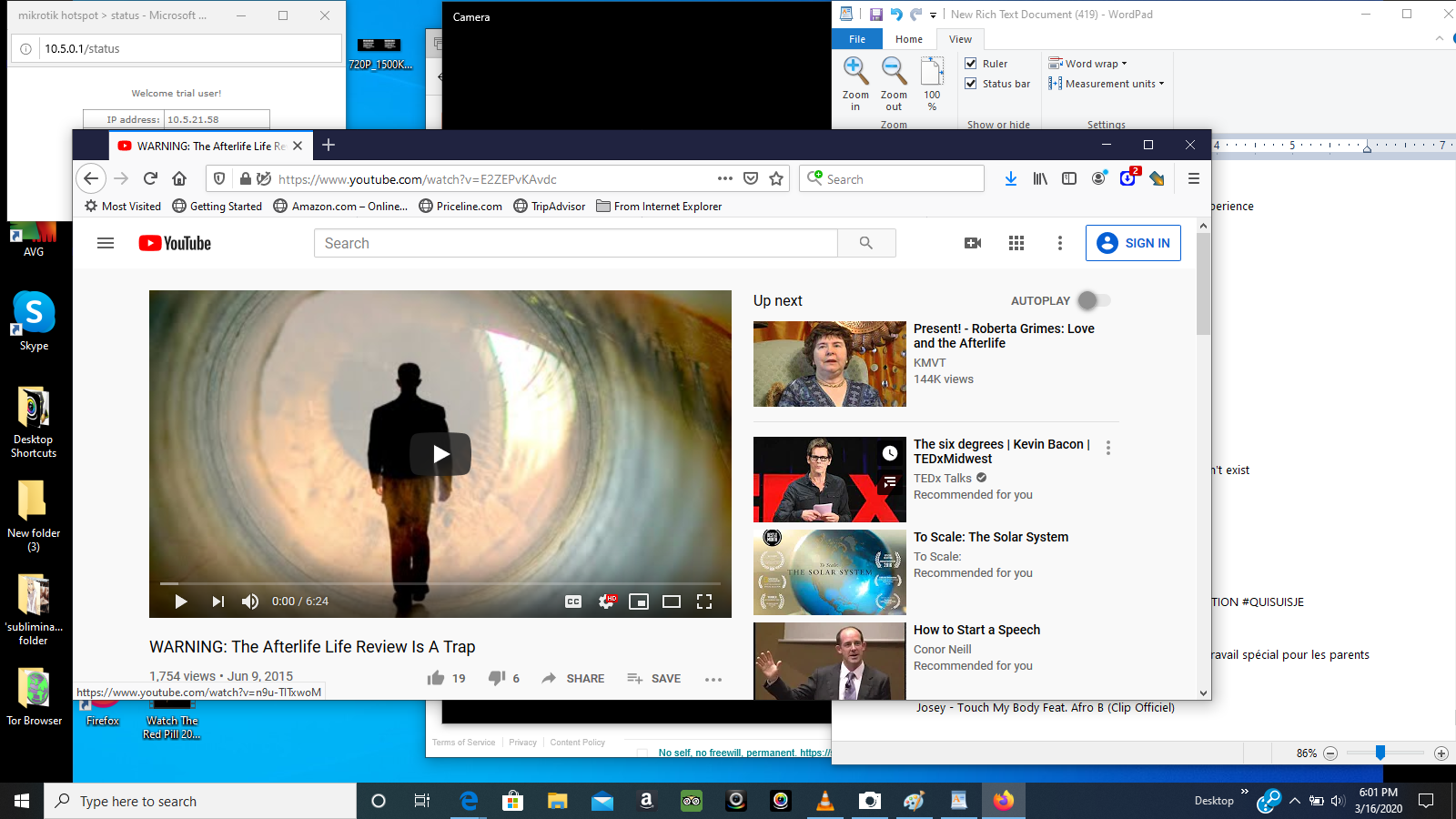Open the Priceline.com bookmark
This screenshot has width=1456, height=819.
(x=460, y=207)
